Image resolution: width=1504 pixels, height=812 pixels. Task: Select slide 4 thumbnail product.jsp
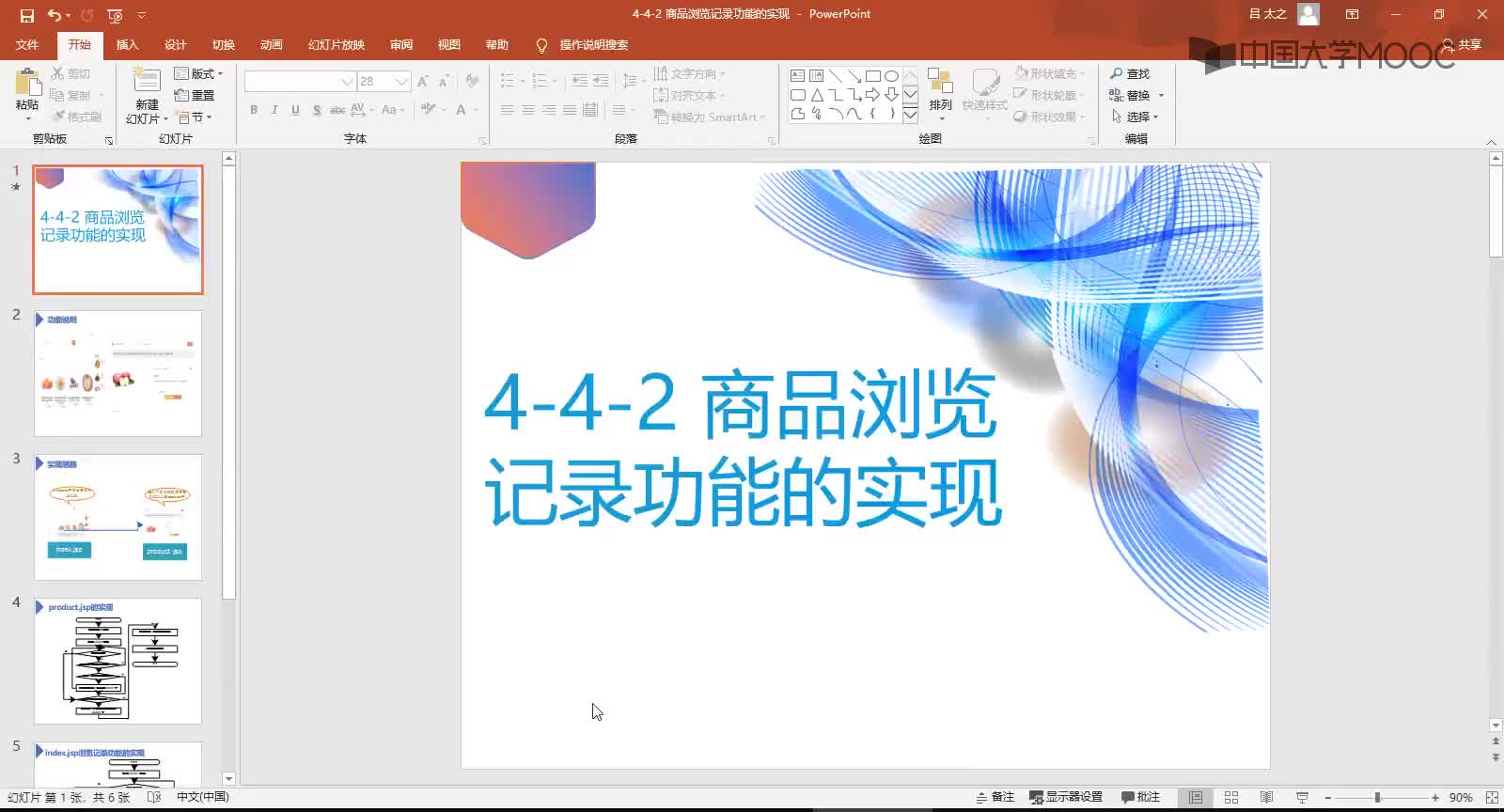(x=117, y=661)
